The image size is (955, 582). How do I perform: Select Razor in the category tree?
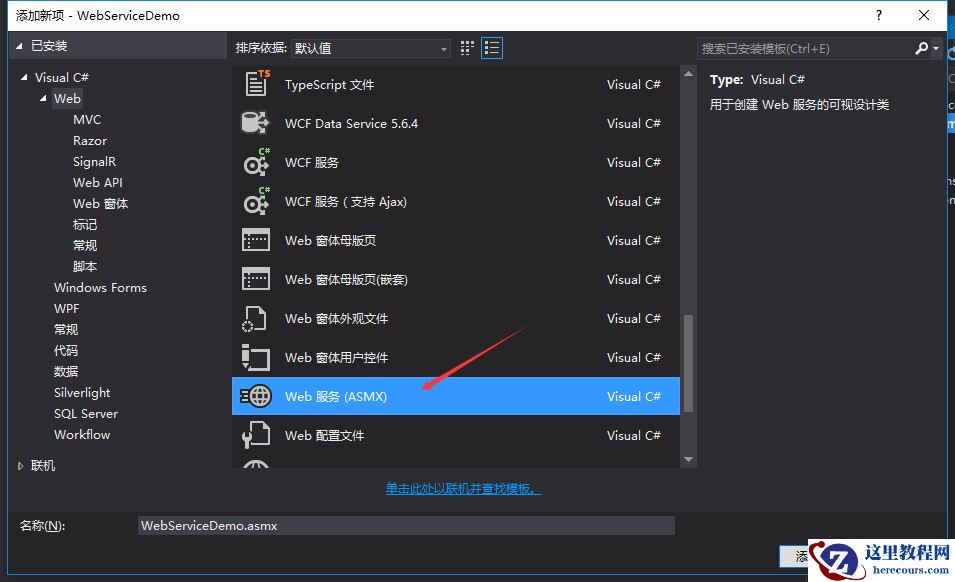tap(90, 141)
